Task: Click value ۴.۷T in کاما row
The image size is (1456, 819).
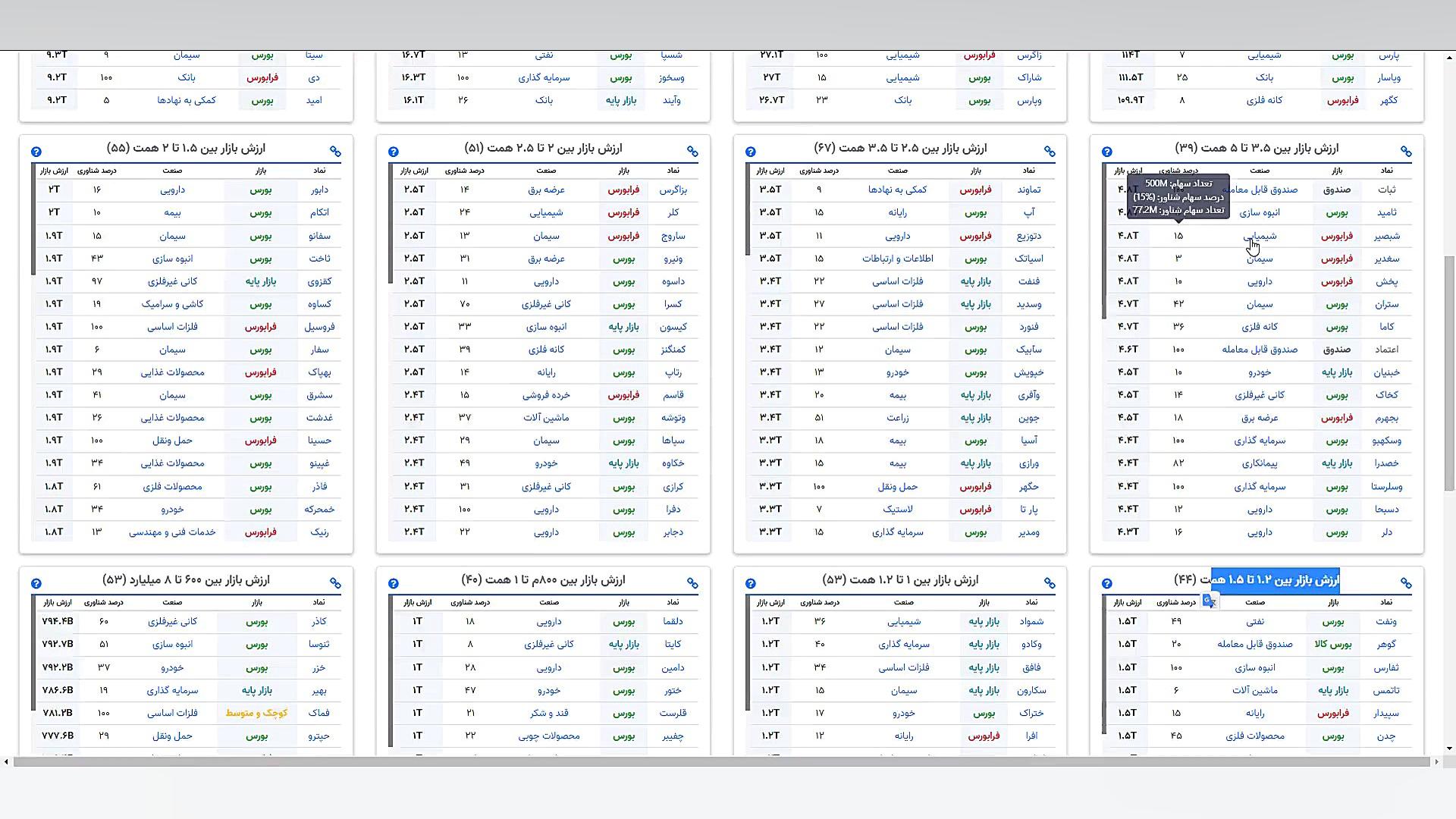Action: (x=1128, y=327)
